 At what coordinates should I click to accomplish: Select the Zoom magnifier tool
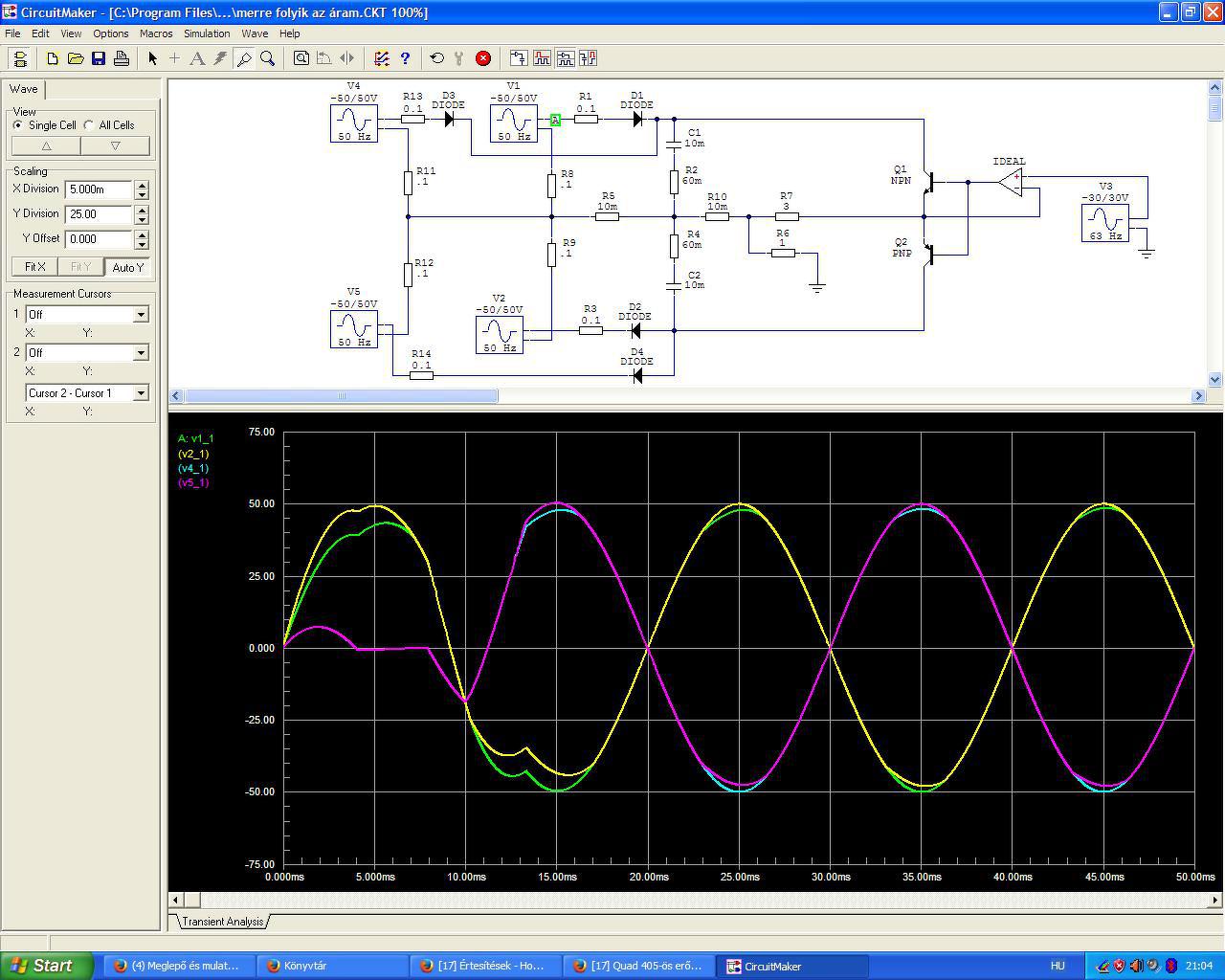268,58
